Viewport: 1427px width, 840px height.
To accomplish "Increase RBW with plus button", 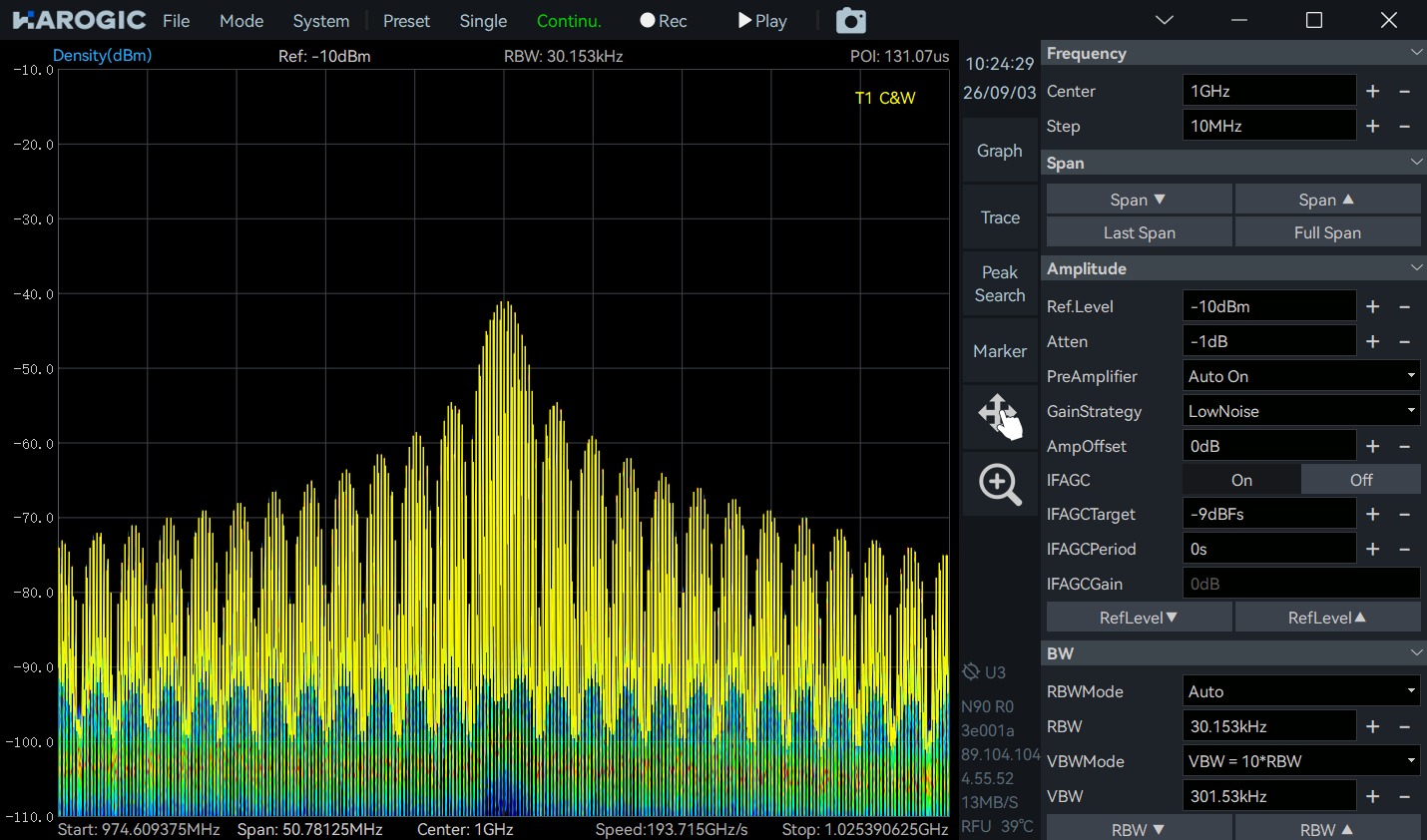I will (x=1373, y=726).
